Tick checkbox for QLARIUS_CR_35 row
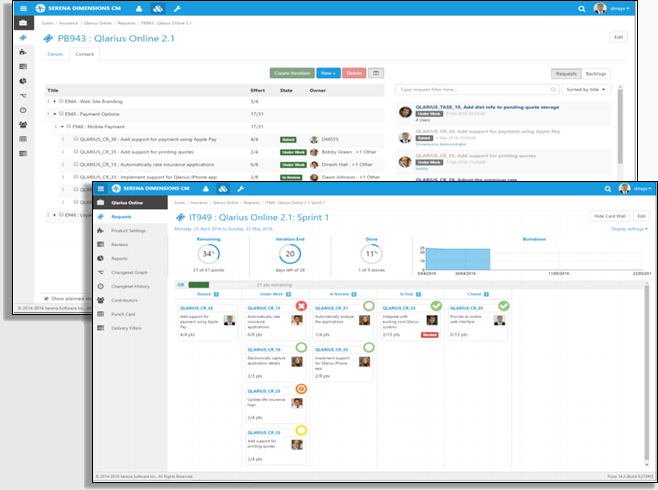The width and height of the screenshot is (658, 490). 76,151
